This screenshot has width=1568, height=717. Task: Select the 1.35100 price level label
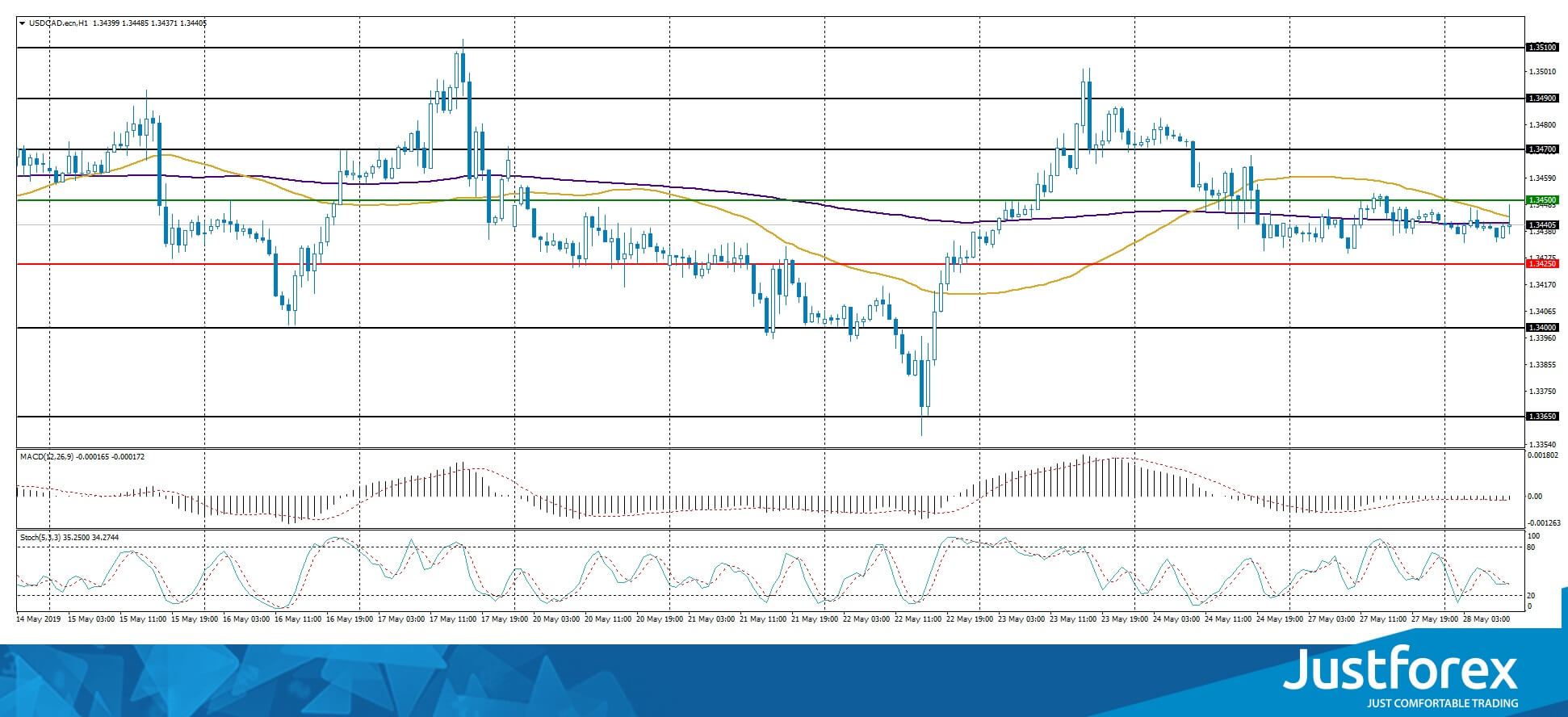[x=1541, y=48]
